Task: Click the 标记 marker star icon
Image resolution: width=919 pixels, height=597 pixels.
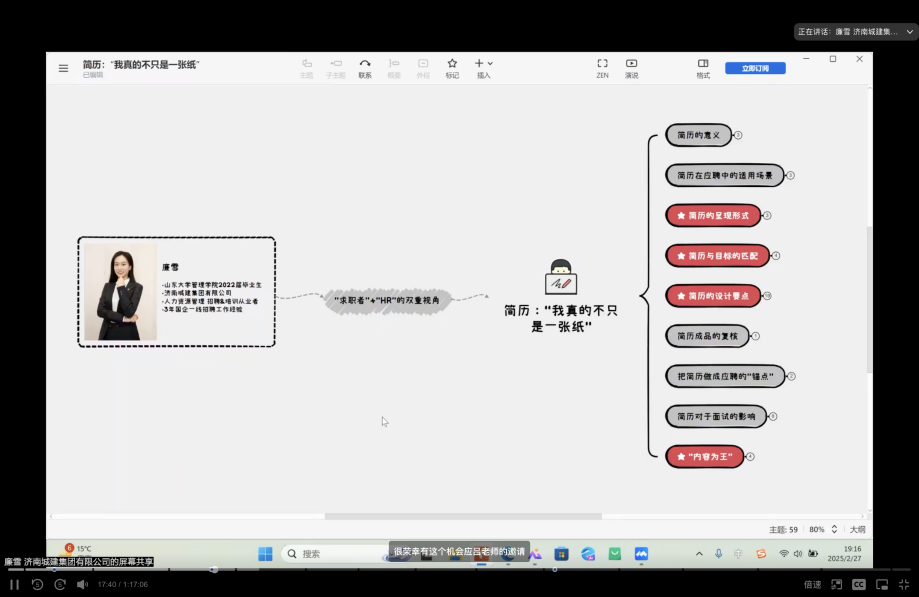Action: point(452,67)
